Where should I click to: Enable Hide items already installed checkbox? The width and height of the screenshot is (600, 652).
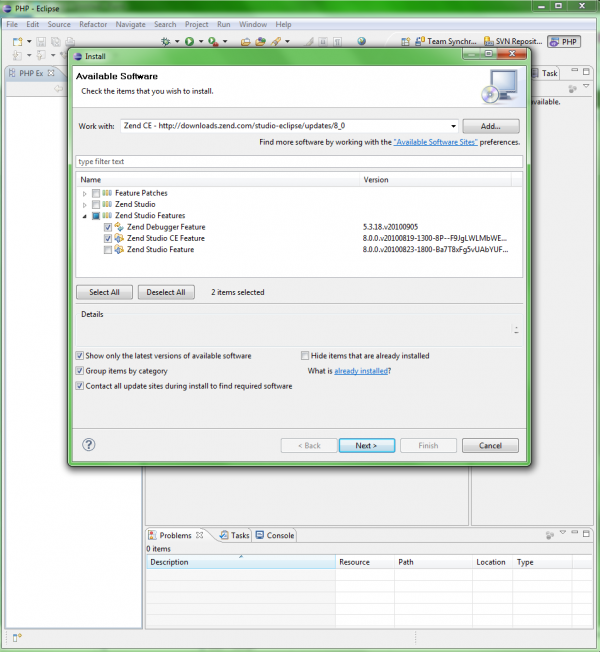(305, 356)
